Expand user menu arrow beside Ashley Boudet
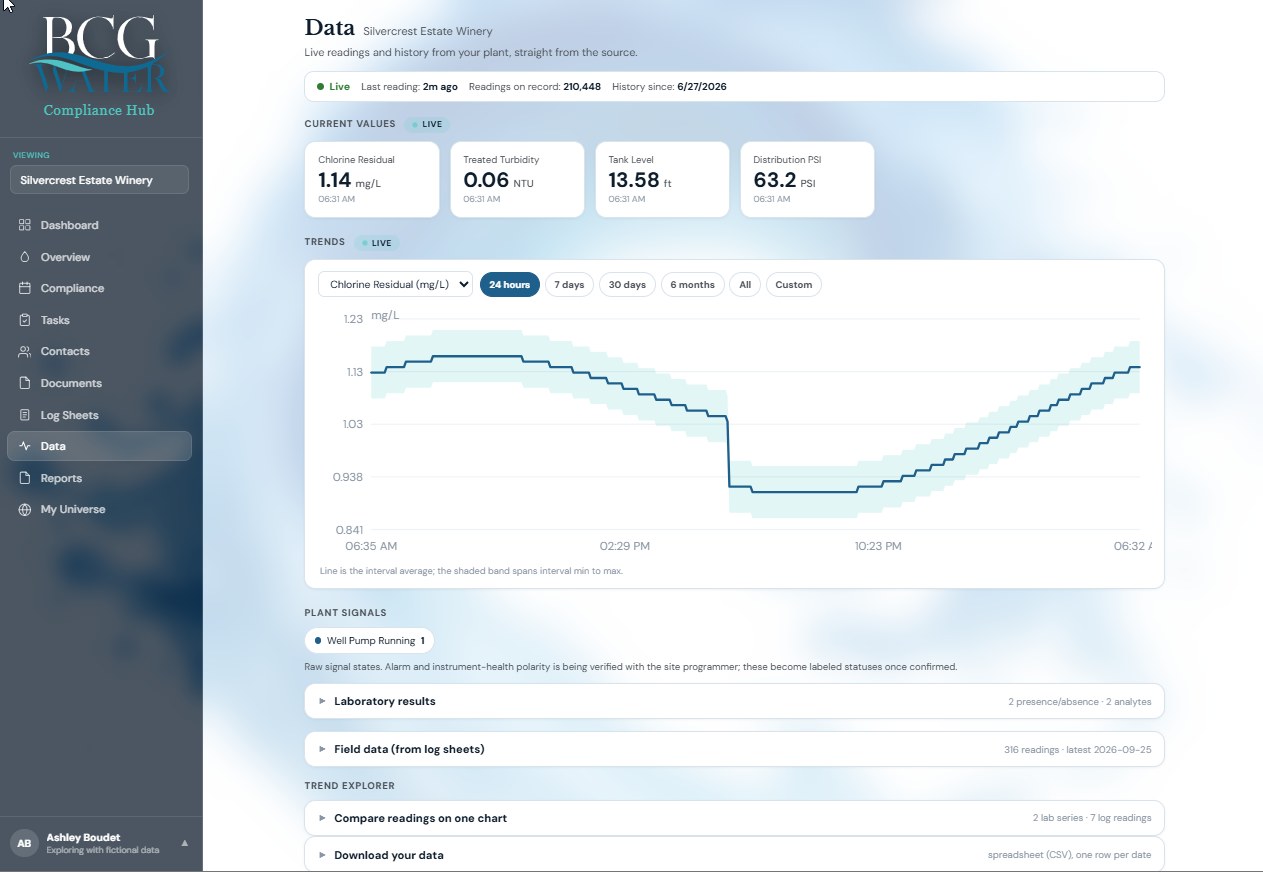This screenshot has height=872, width=1263. tap(184, 843)
